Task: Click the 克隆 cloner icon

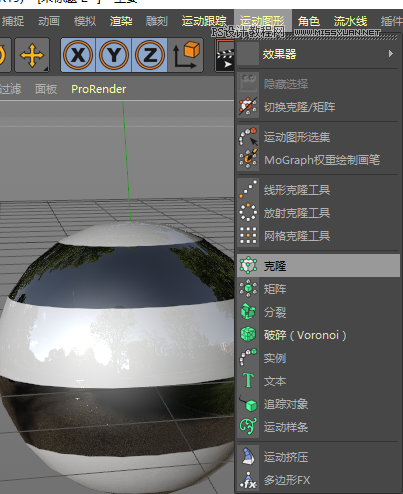Action: [x=248, y=265]
